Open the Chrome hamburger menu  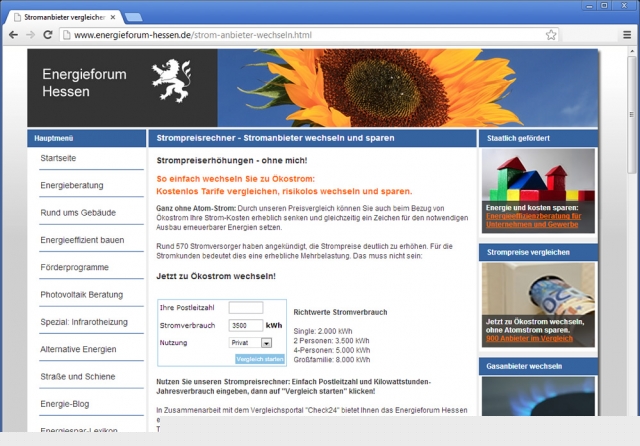tap(627, 35)
